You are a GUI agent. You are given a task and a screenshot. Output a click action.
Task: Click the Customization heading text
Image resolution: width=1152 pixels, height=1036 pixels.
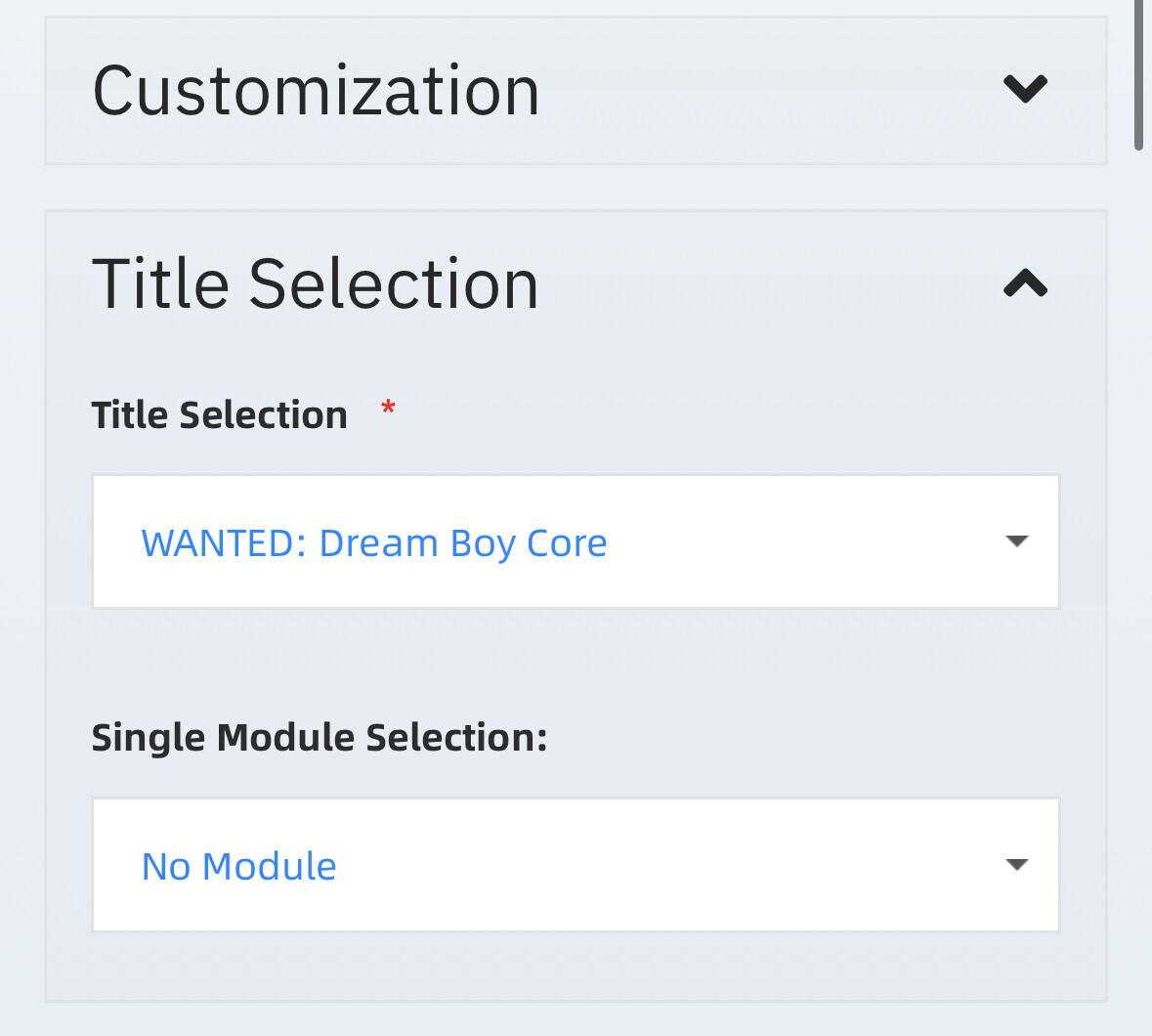tap(316, 91)
